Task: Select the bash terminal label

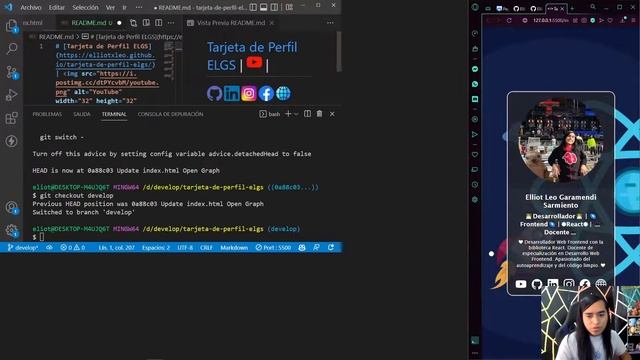Action: pos(270,114)
